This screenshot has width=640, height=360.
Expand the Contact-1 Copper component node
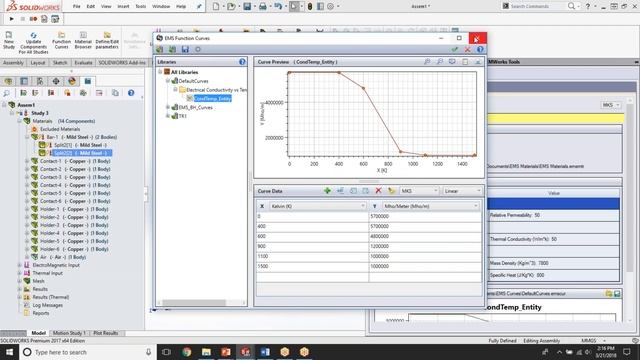[27, 161]
